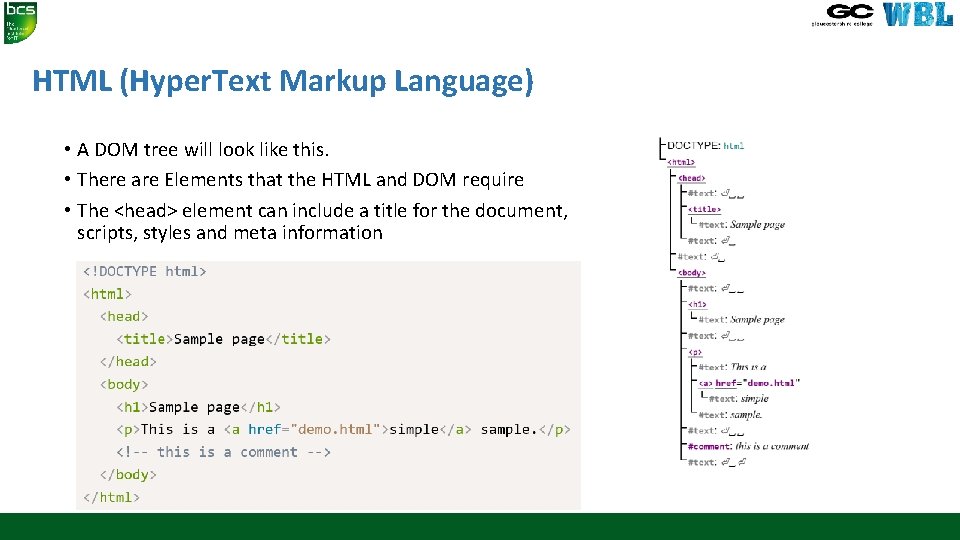This screenshot has width=960, height=540.
Task: Click the <body> node in the DOM tree
Action: [x=691, y=273]
